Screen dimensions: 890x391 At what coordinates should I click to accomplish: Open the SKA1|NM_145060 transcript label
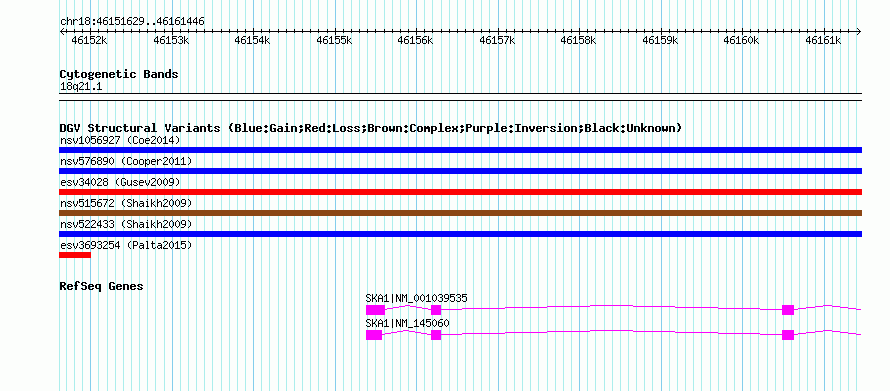pyautogui.click(x=408, y=323)
